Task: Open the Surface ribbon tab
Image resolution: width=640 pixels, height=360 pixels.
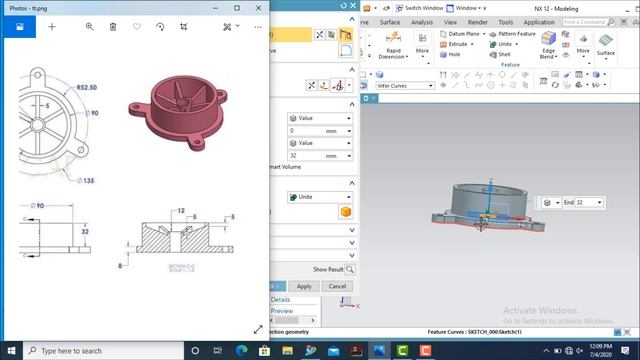Action: 390,22
